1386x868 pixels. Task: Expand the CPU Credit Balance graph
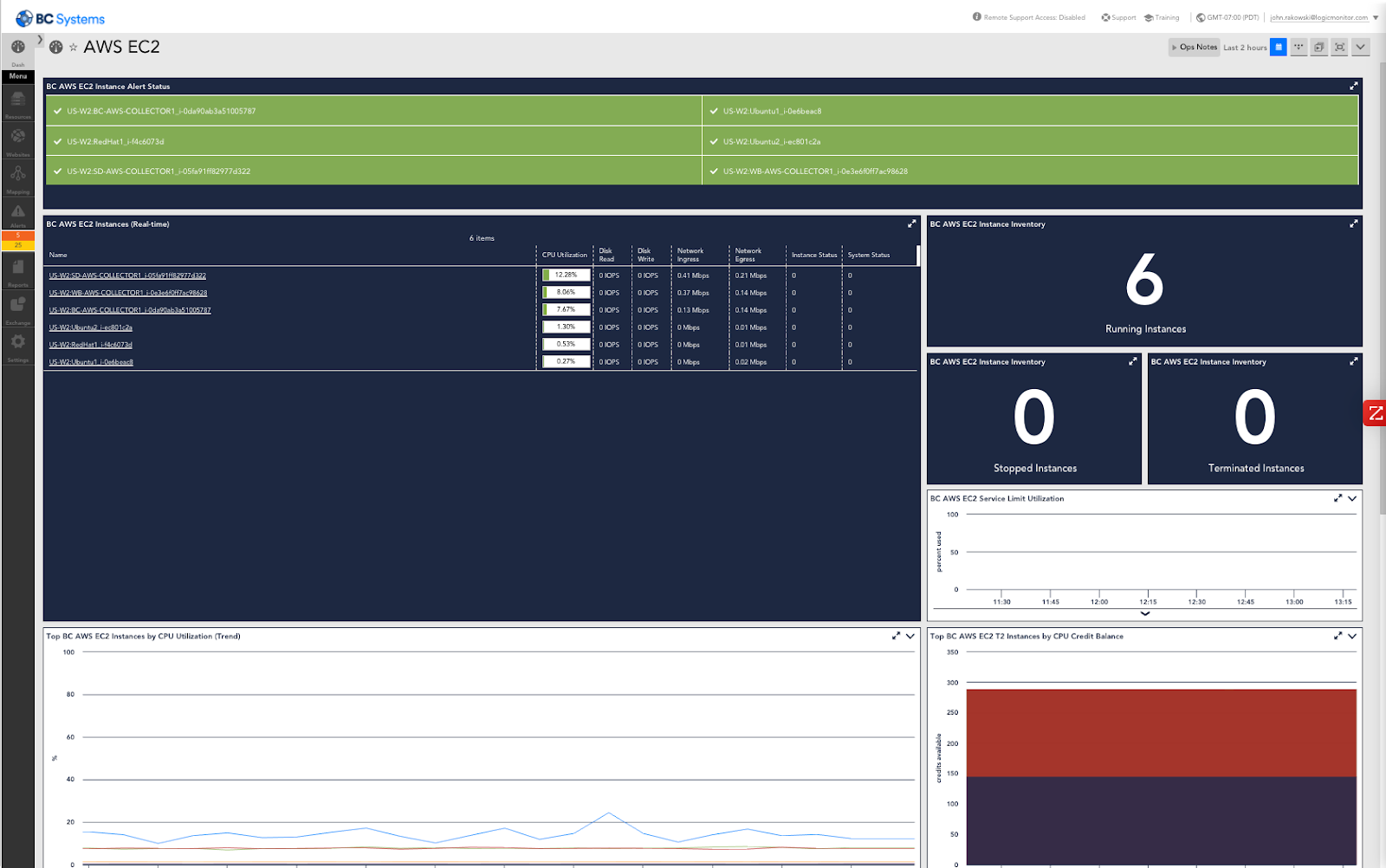click(1337, 636)
